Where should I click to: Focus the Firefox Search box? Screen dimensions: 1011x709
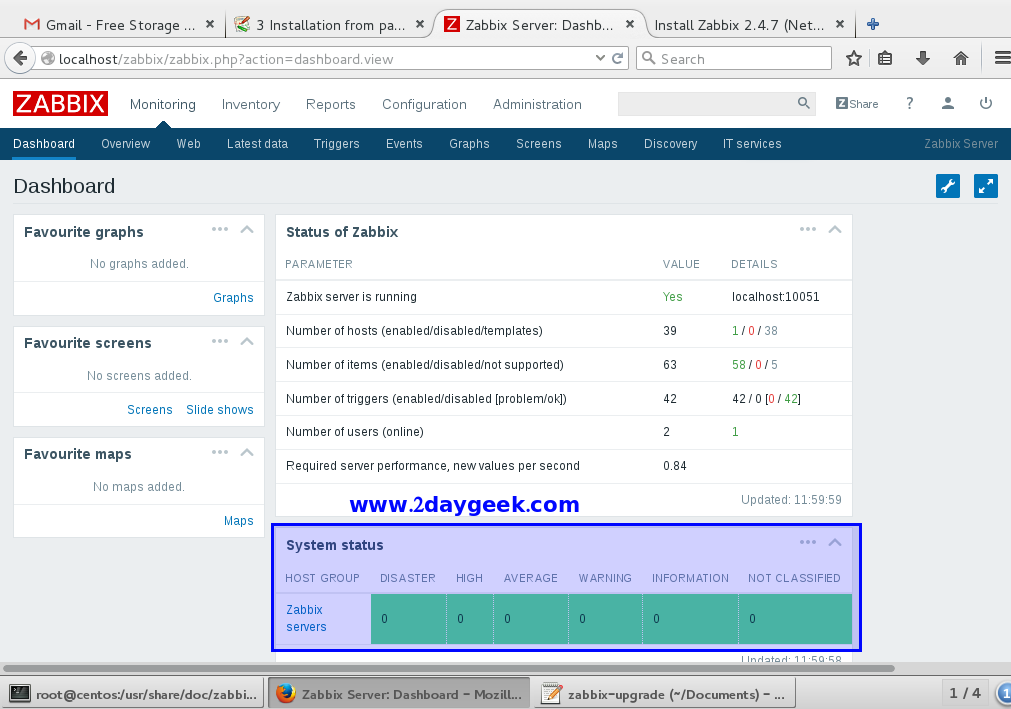pos(734,59)
